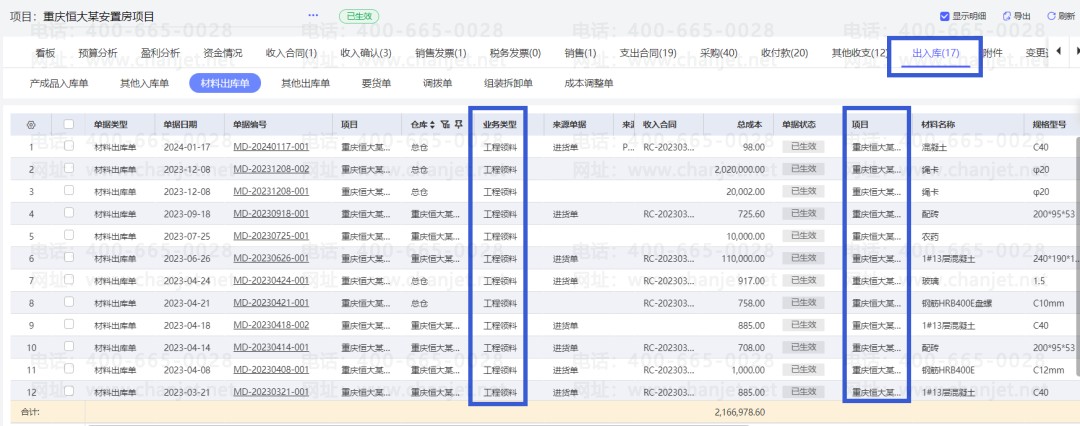Click the 总成本 column header
Image resolution: width=1080 pixels, height=426 pixels.
pos(748,125)
